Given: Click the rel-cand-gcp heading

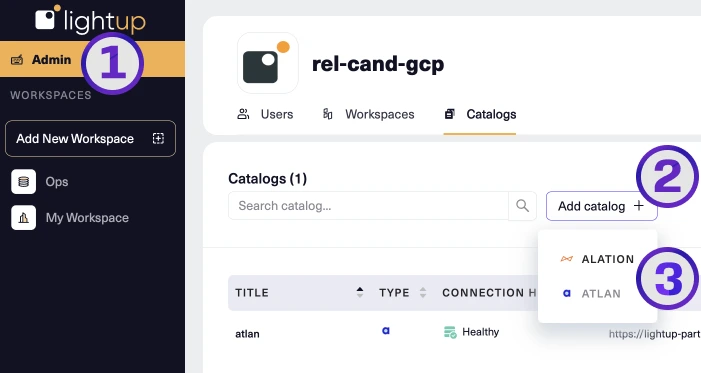Looking at the screenshot, I should 378,64.
